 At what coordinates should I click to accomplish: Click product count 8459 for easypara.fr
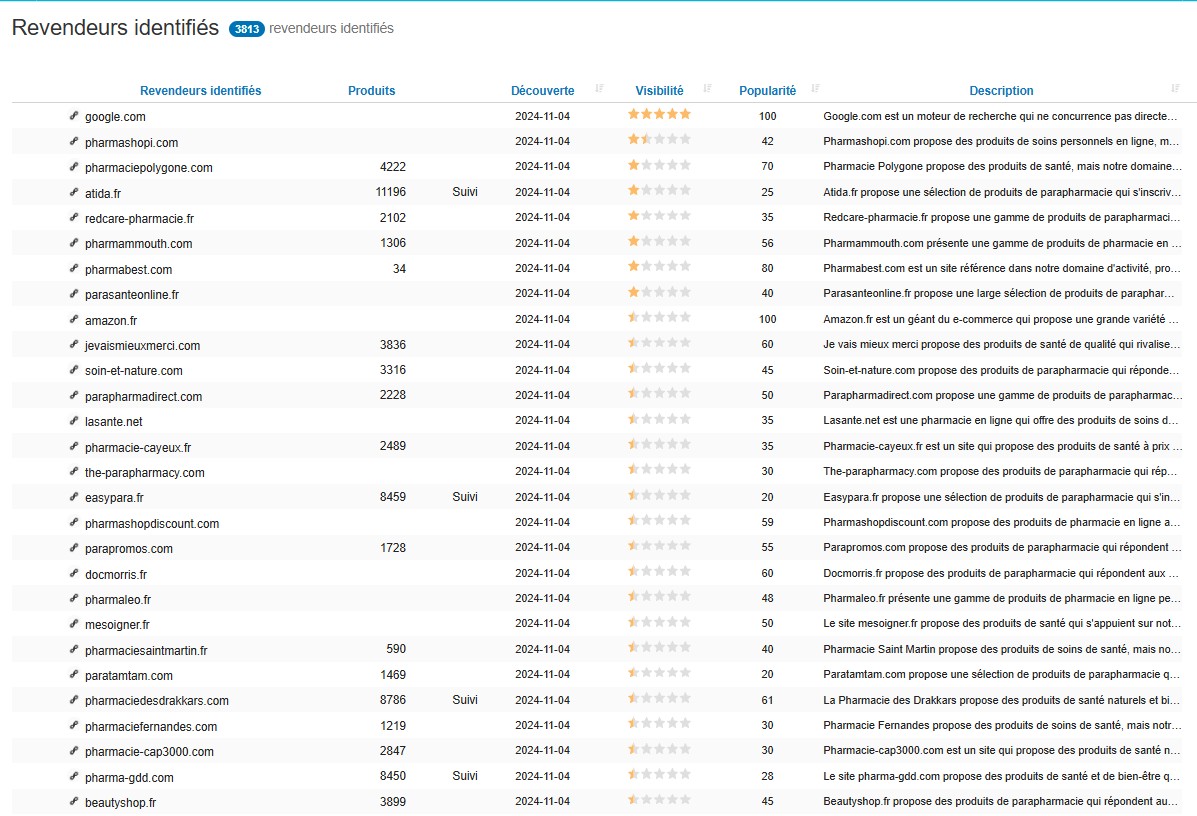click(x=393, y=496)
